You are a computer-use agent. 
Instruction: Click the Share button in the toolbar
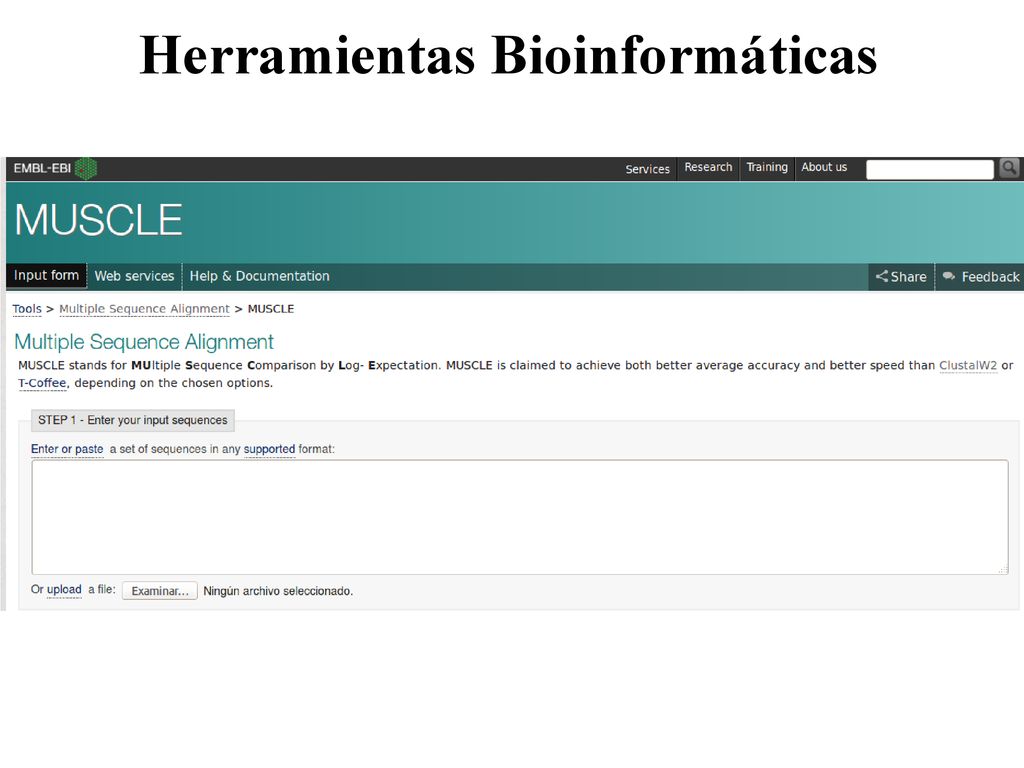(901, 276)
